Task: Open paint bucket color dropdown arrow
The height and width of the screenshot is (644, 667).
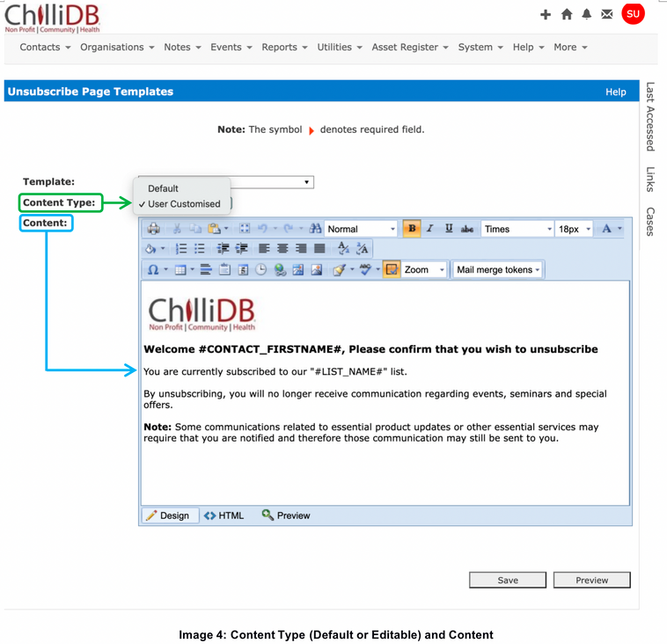Action: point(163,249)
